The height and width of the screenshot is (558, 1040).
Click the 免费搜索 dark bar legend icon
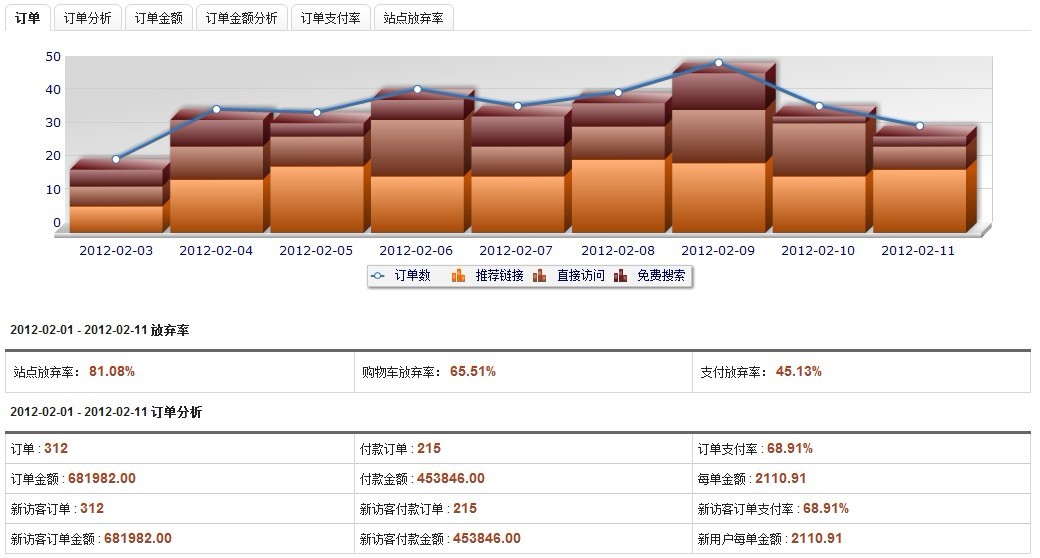621,276
